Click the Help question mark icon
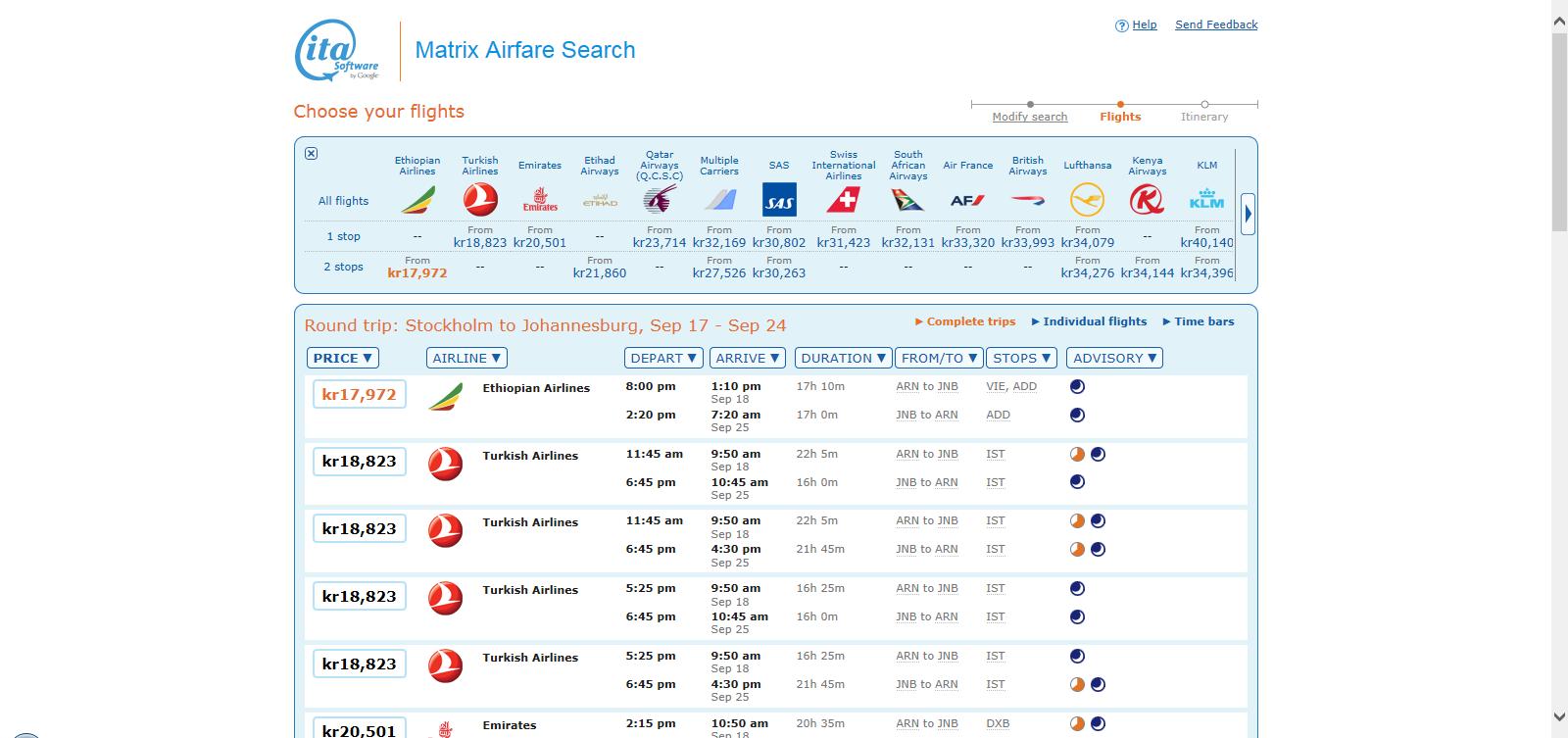 coord(1122,25)
